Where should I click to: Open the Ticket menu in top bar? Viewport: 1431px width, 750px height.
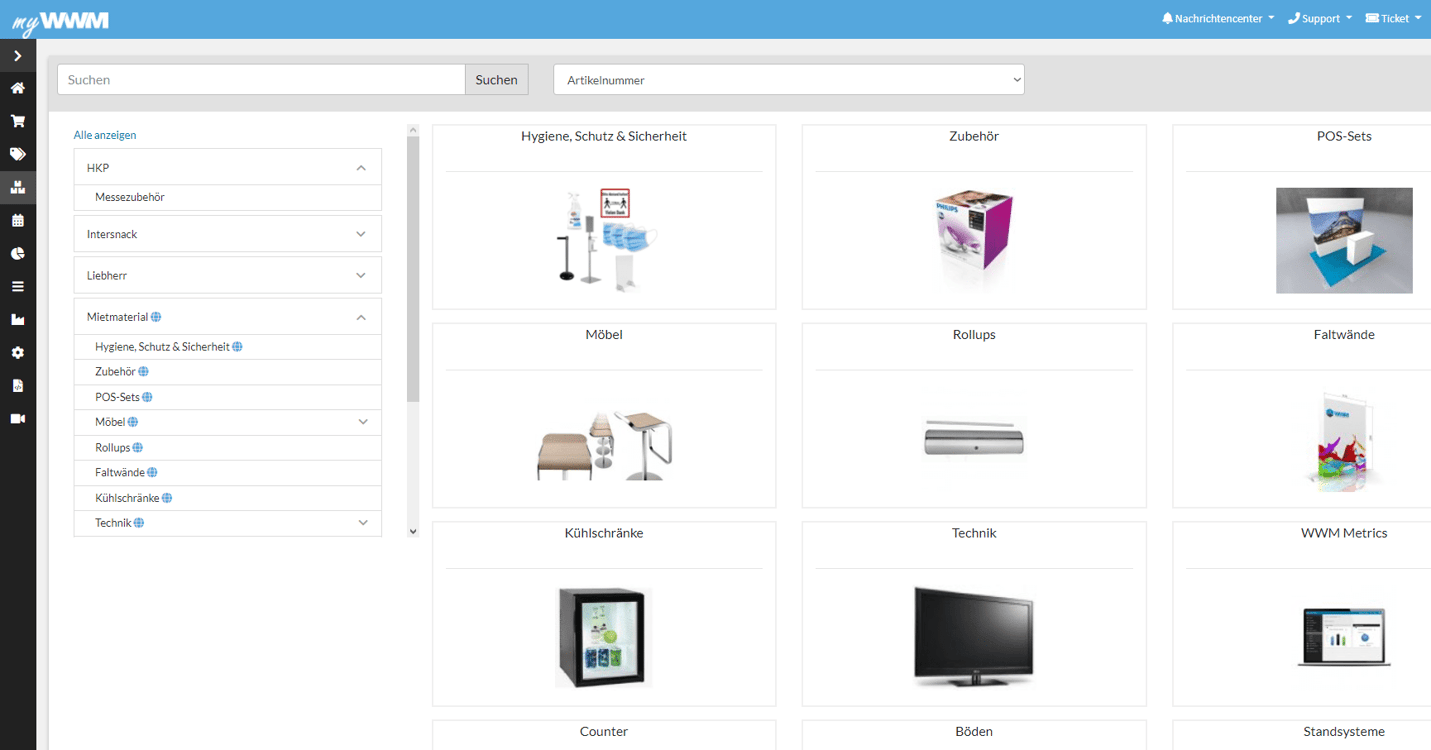1392,17
